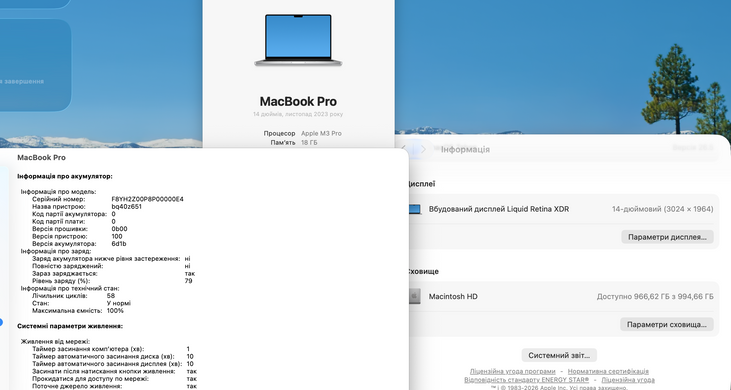Click Таймер автоматичного засинання диска row
Viewport: 731px width, 390px height.
(113, 356)
